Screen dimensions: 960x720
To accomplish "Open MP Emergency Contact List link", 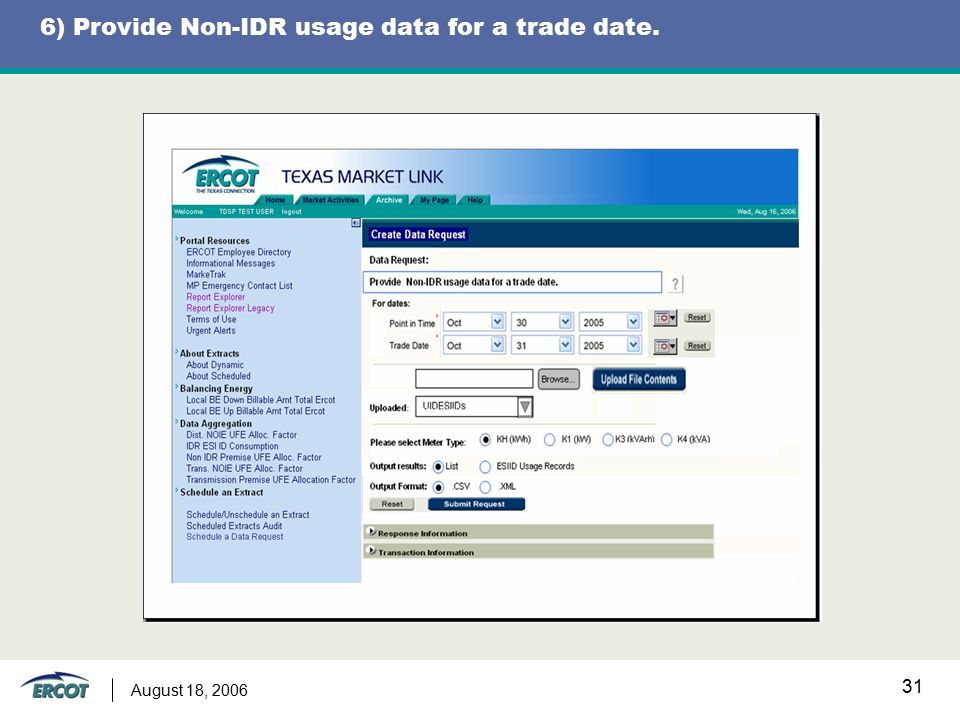I will (x=239, y=286).
